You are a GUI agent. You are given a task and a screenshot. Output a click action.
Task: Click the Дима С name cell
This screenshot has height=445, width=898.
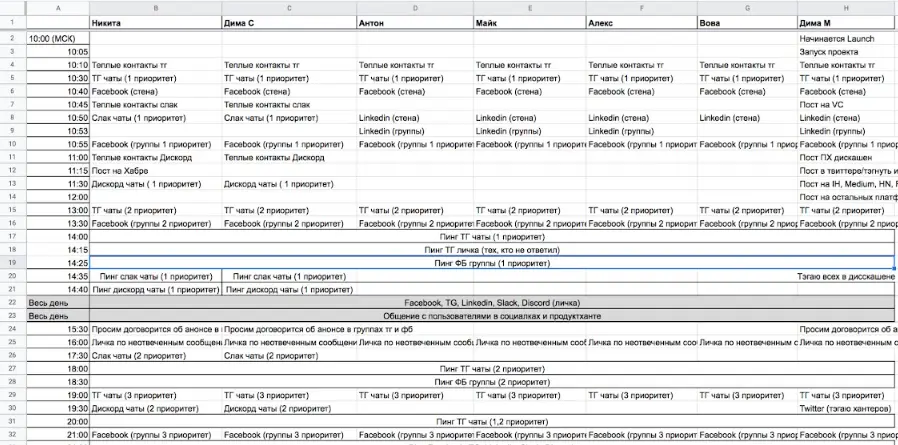tap(289, 23)
